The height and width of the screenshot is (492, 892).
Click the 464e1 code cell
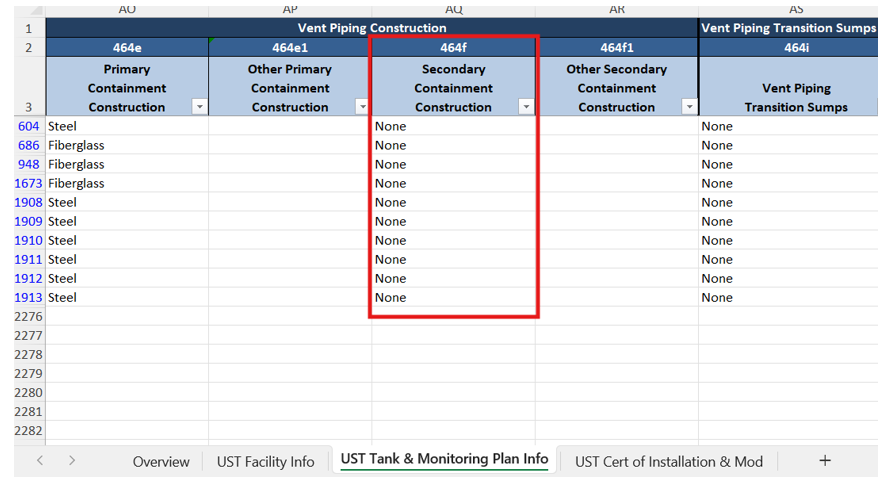click(290, 48)
